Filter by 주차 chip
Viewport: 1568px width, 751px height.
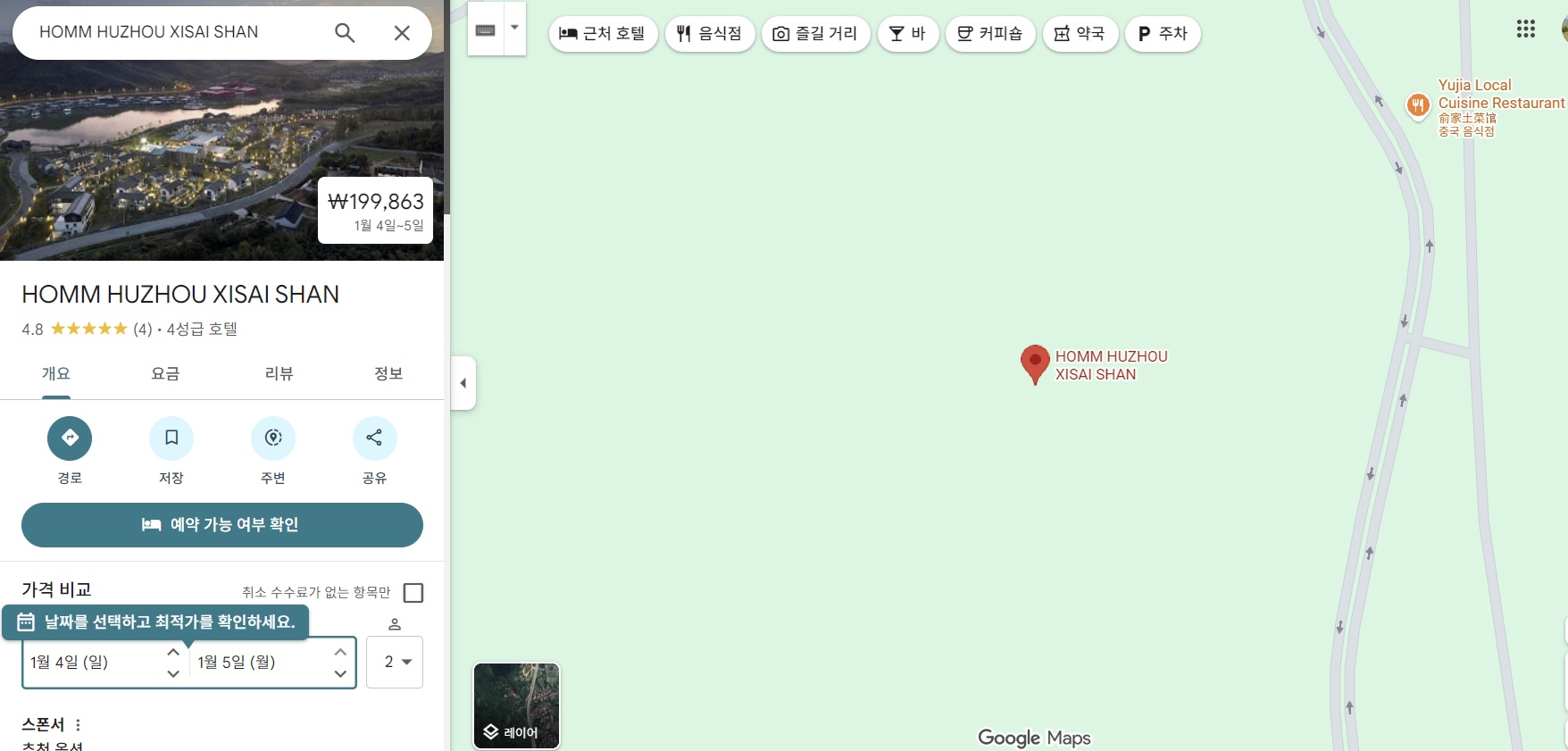pyautogui.click(x=1163, y=34)
